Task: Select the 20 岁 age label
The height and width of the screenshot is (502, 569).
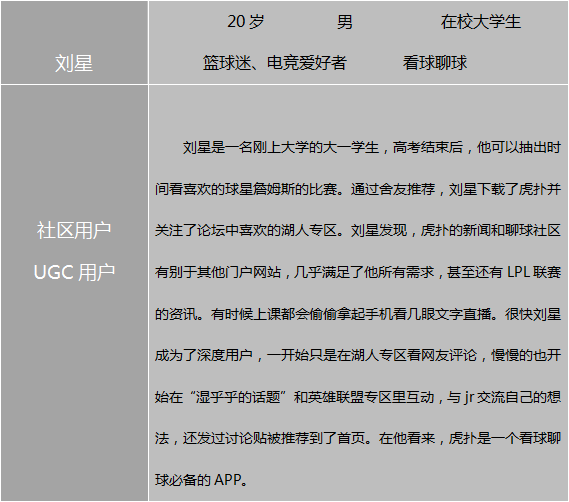Action: coord(246,22)
